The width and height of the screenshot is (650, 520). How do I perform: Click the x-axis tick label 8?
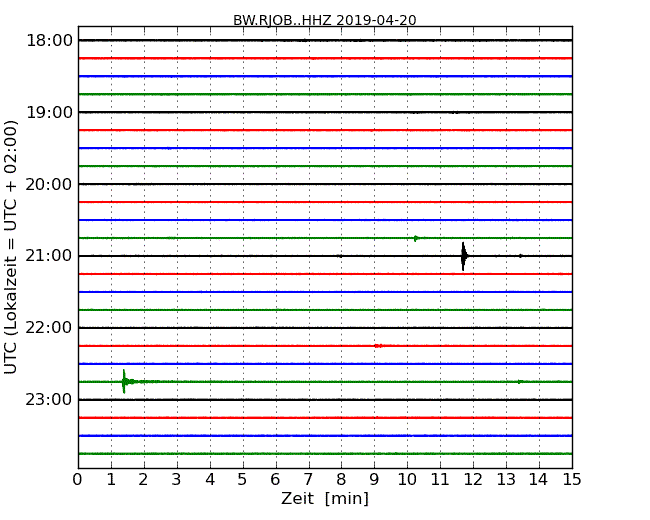[341, 480]
